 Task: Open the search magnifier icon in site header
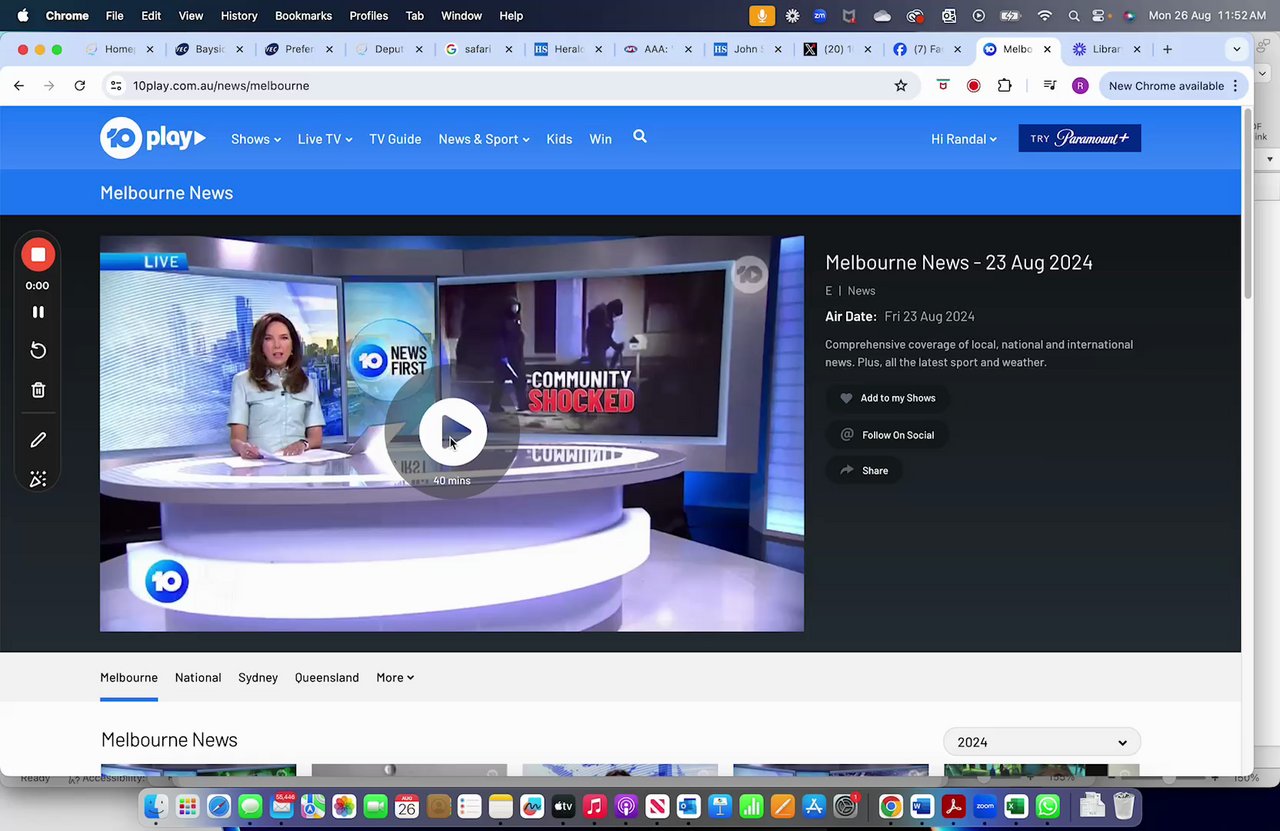640,137
